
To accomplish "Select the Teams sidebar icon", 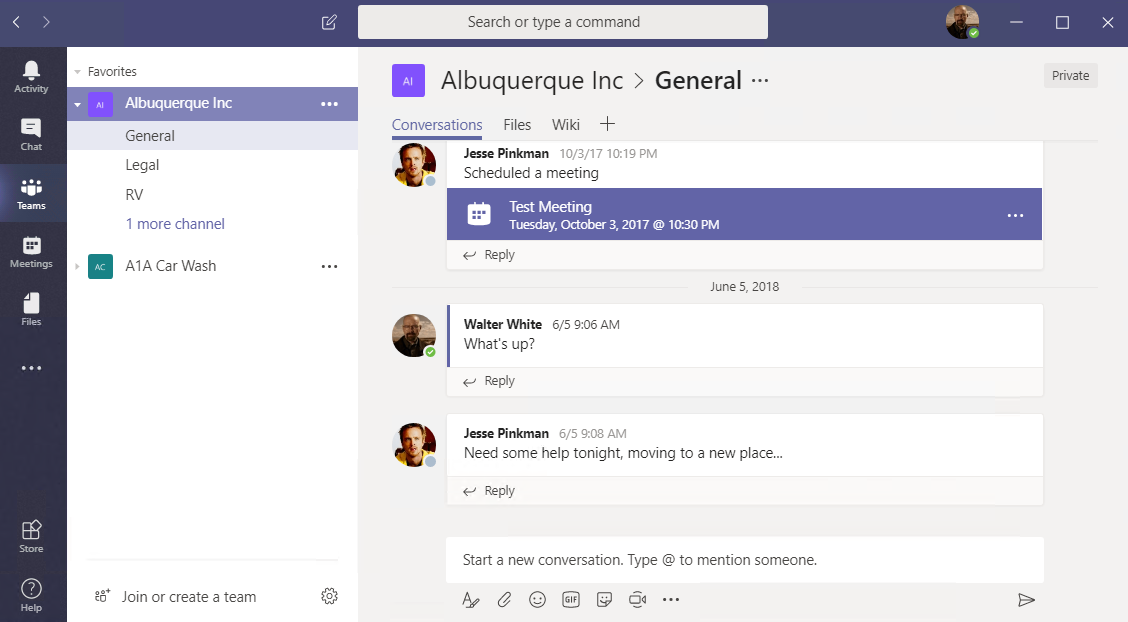I will [31, 193].
